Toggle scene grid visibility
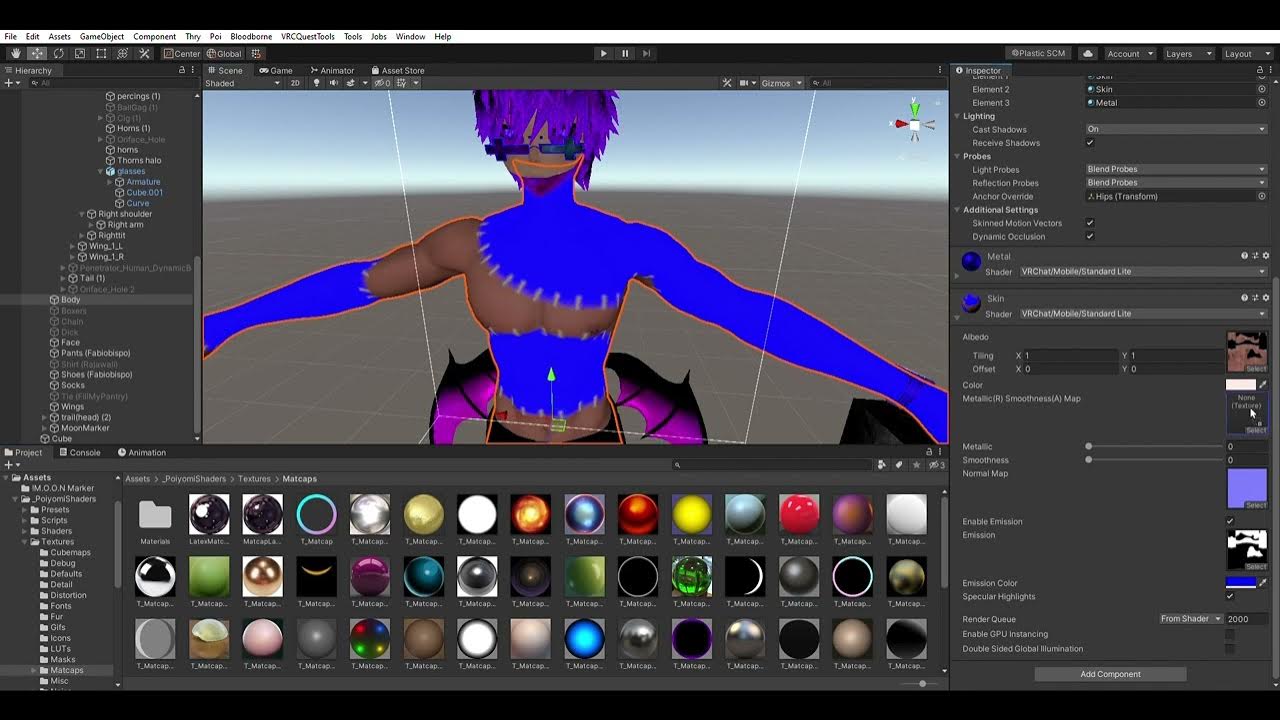Image resolution: width=1280 pixels, height=720 pixels. [402, 83]
